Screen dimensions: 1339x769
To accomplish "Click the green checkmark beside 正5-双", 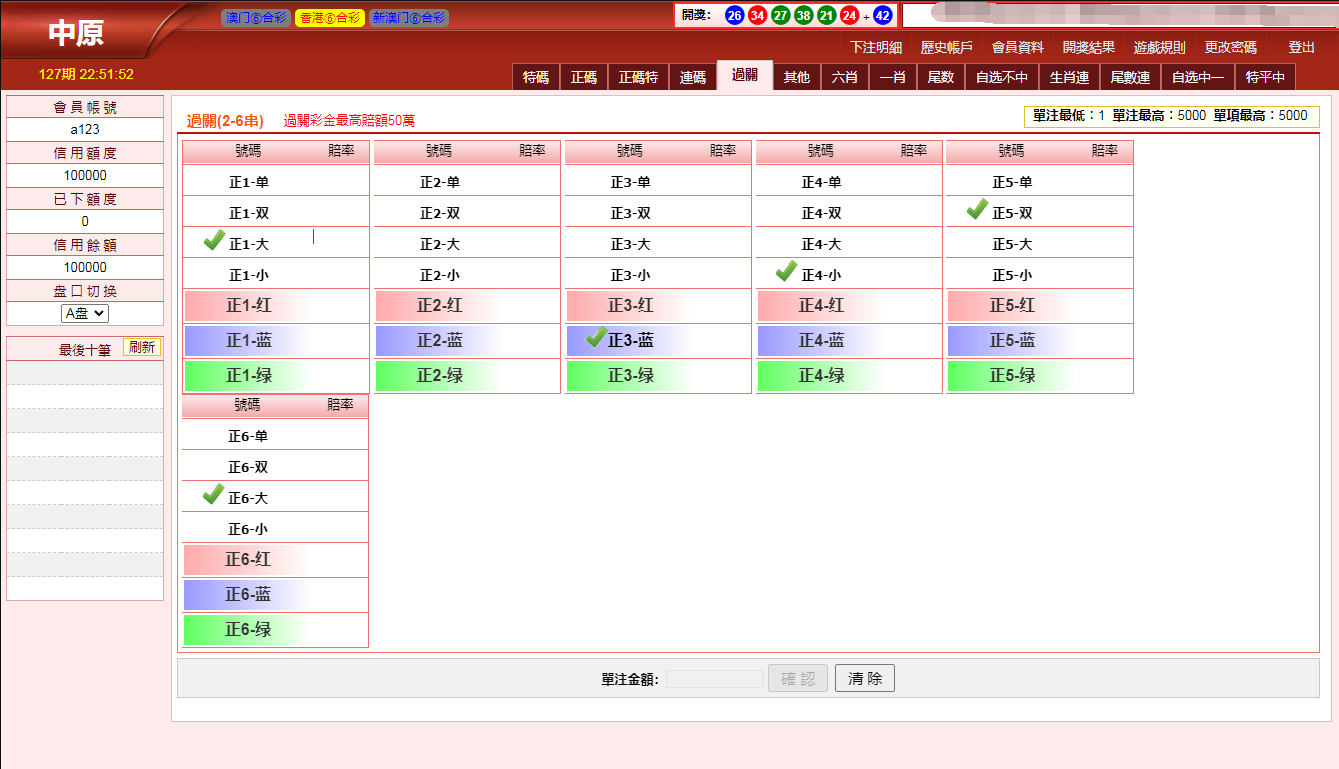I will tap(977, 210).
